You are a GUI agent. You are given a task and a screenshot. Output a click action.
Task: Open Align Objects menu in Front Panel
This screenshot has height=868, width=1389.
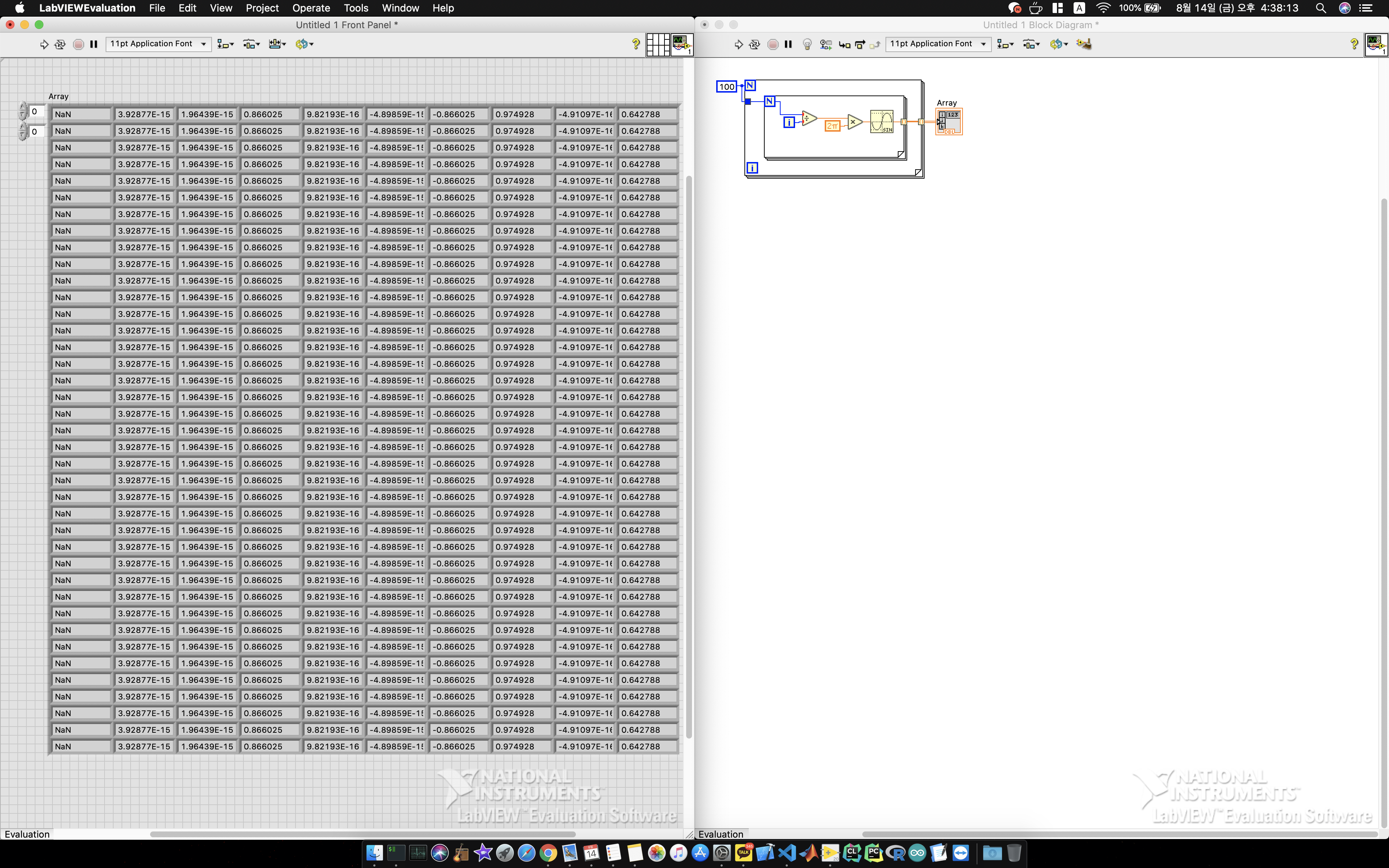click(226, 44)
